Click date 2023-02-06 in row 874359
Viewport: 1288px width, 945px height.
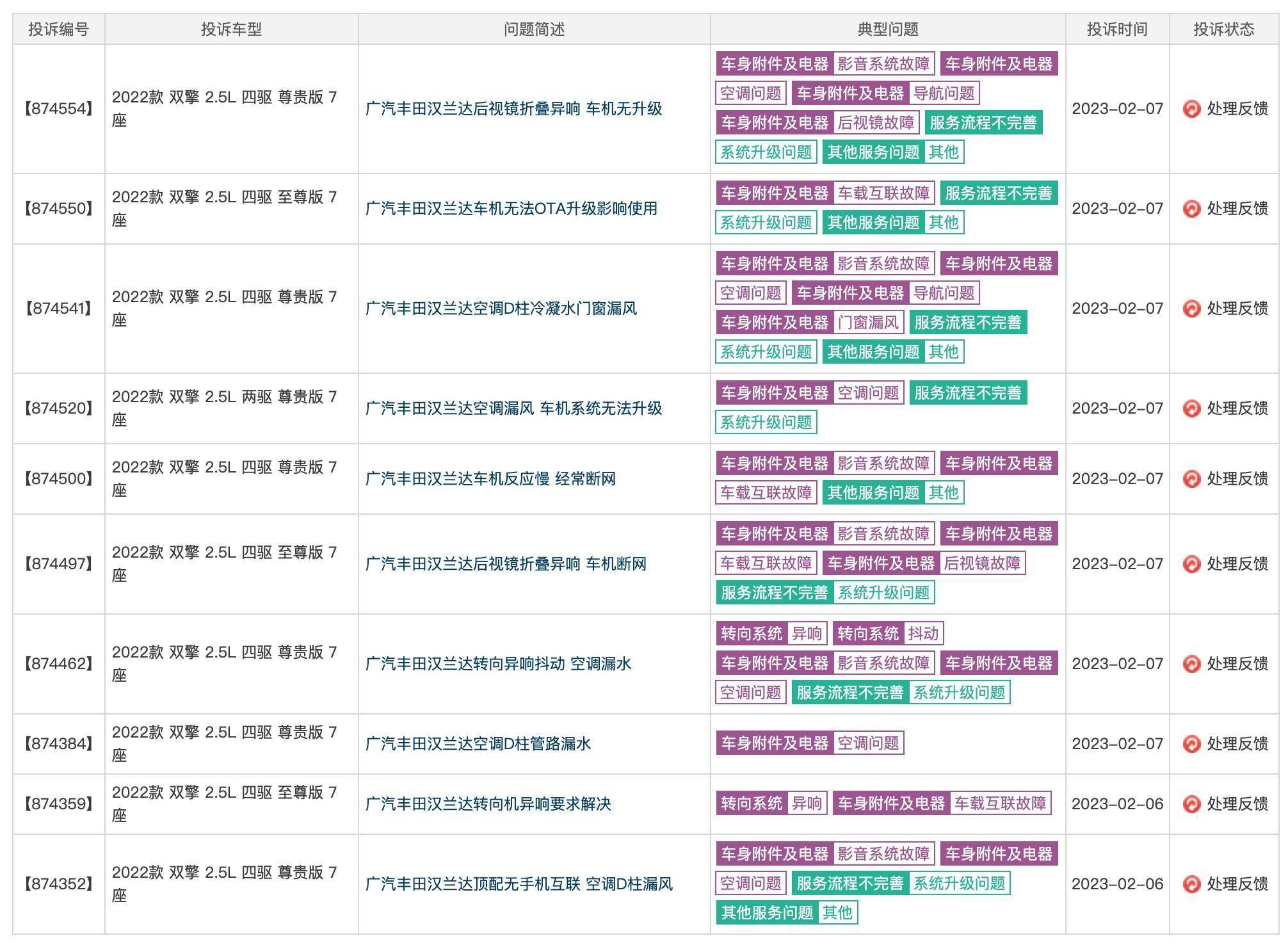point(1118,804)
